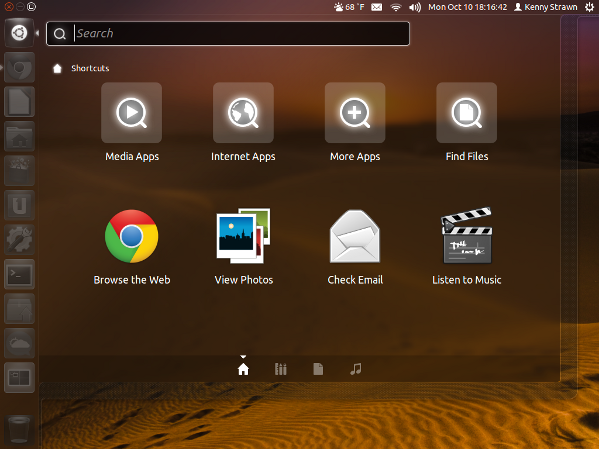This screenshot has height=449, width=599.
Task: Switch to the Home lens tab
Action: (x=243, y=369)
